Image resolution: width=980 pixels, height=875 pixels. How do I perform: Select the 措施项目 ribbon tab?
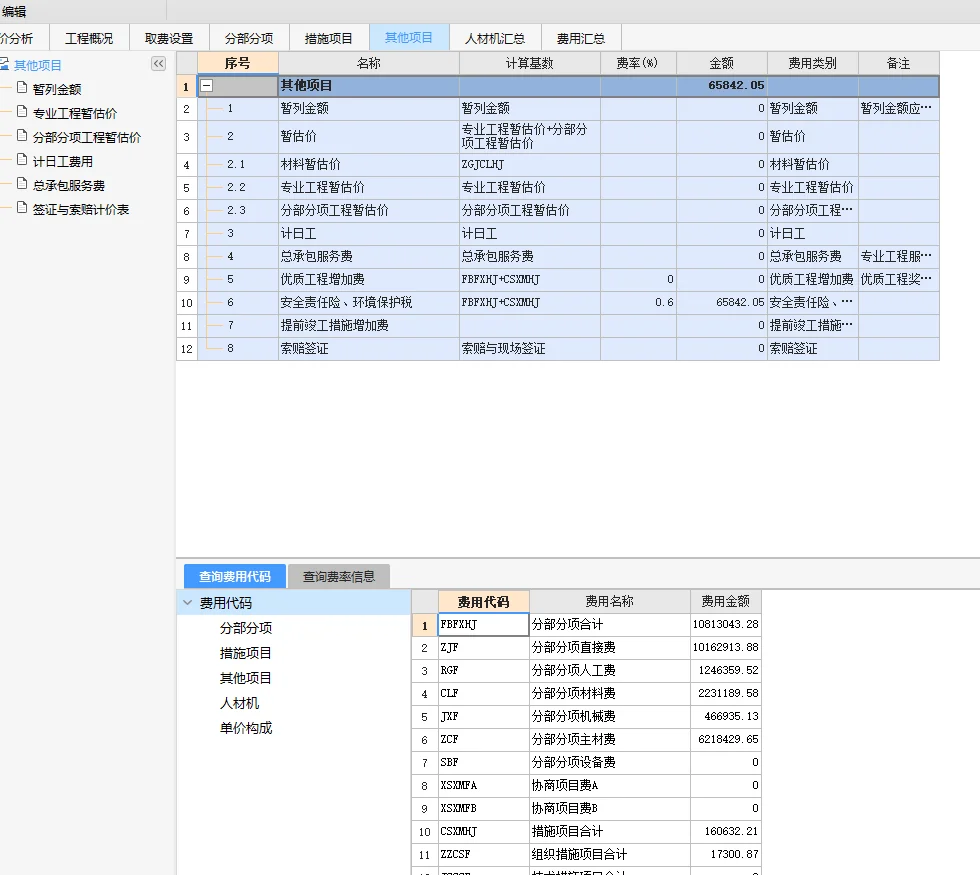pos(329,37)
